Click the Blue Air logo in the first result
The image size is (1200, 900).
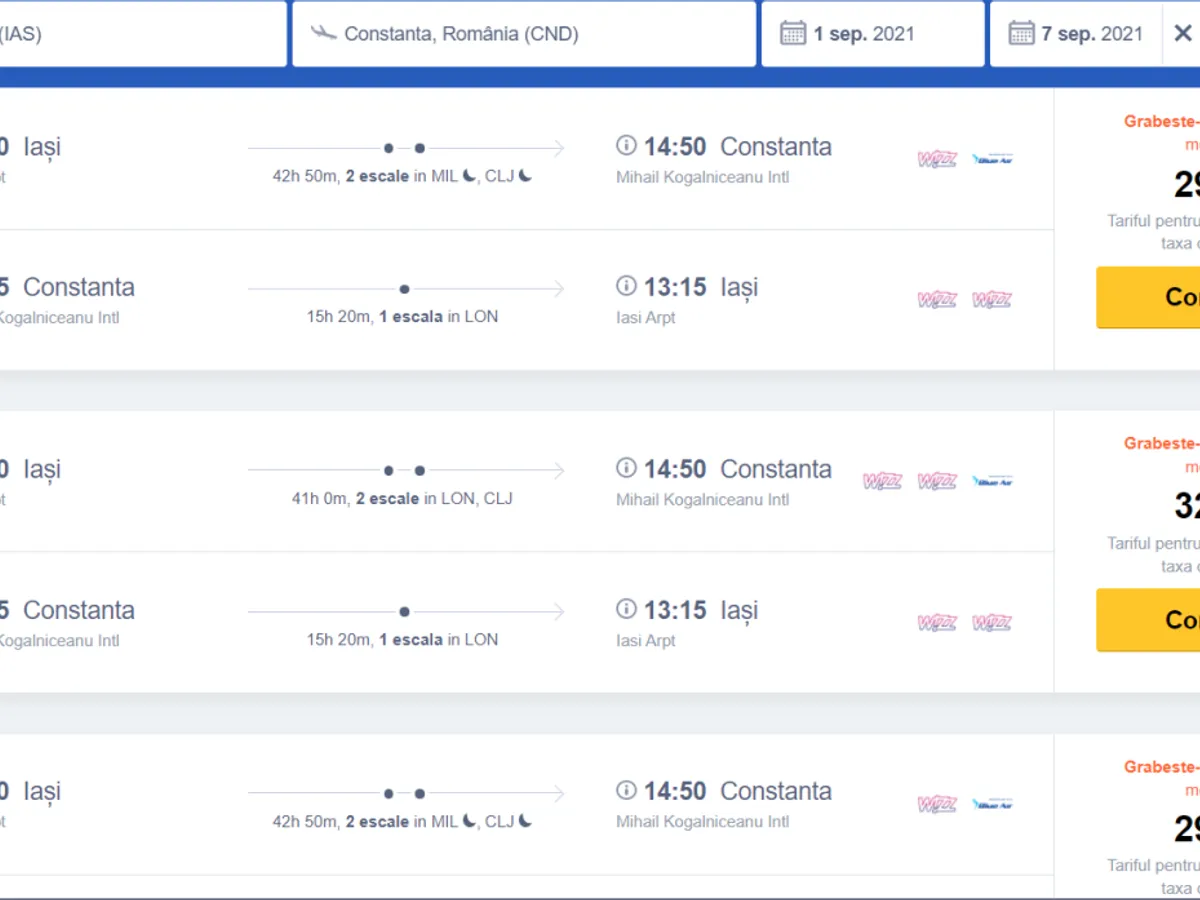992,159
